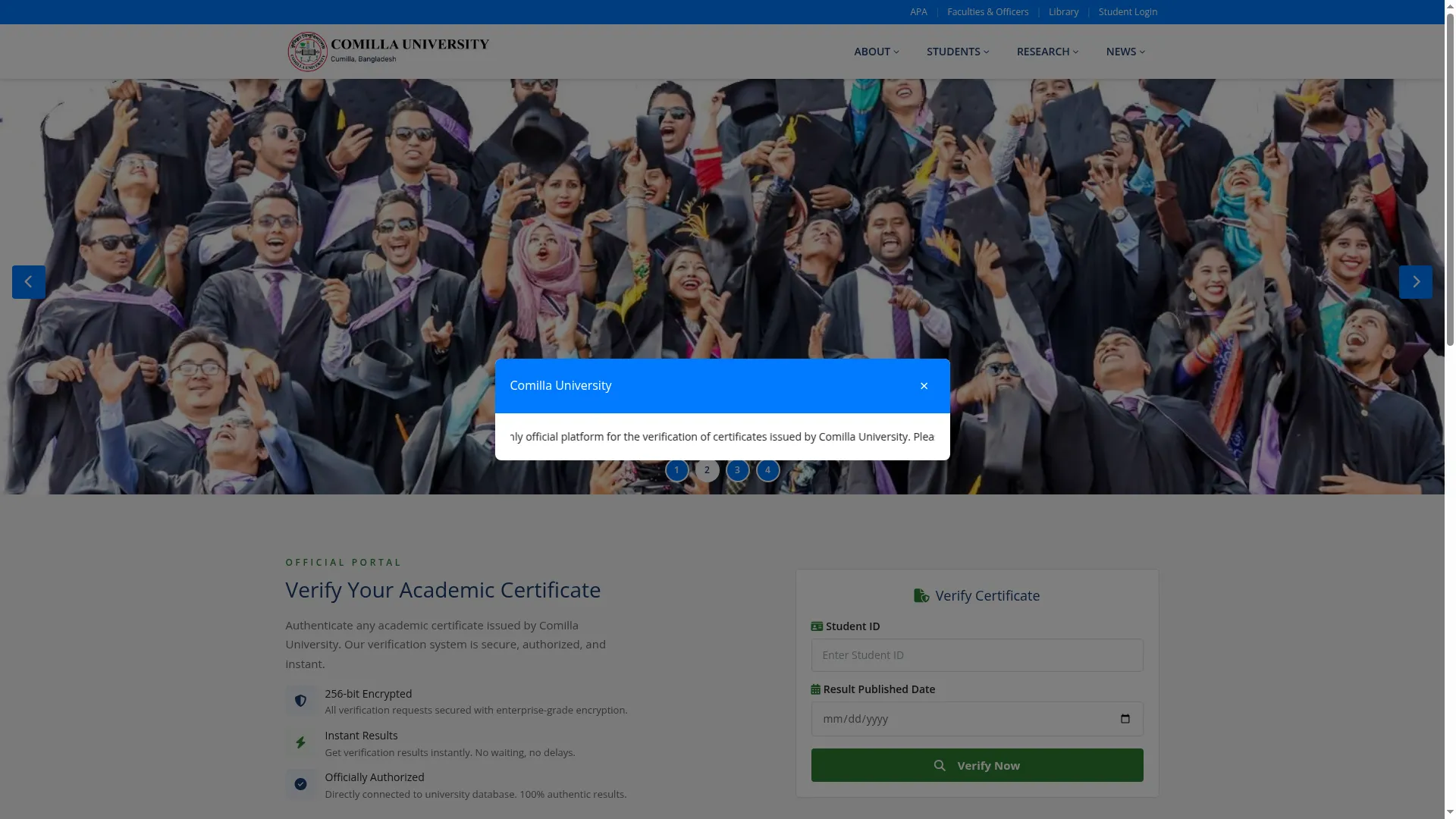Image resolution: width=1456 pixels, height=819 pixels.
Task: Close the Comilla University popup
Action: tap(924, 386)
